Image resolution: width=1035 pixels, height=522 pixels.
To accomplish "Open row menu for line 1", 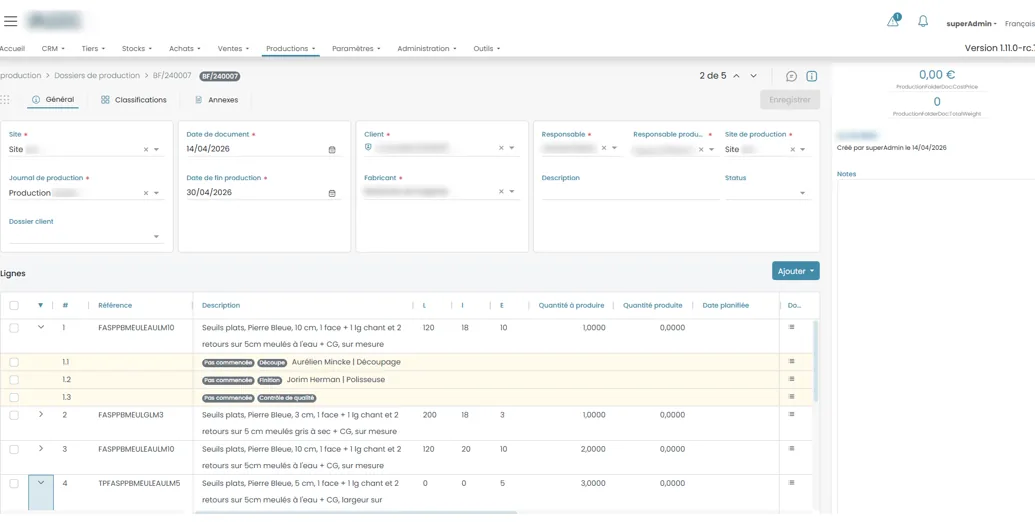I will pyautogui.click(x=791, y=327).
